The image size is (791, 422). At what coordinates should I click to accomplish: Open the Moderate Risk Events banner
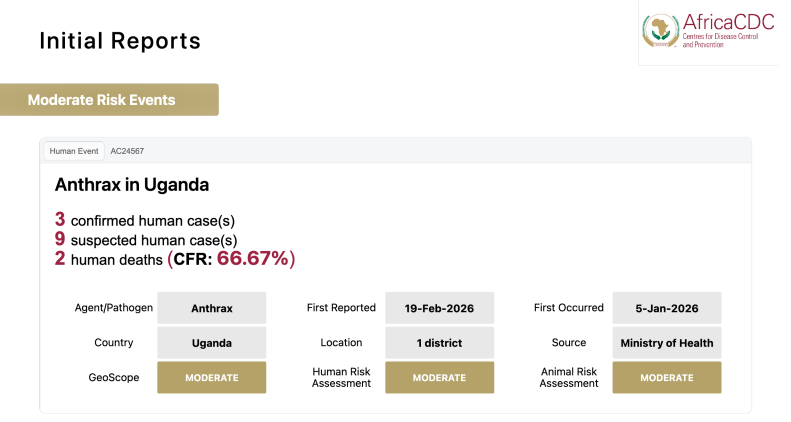coord(109,100)
